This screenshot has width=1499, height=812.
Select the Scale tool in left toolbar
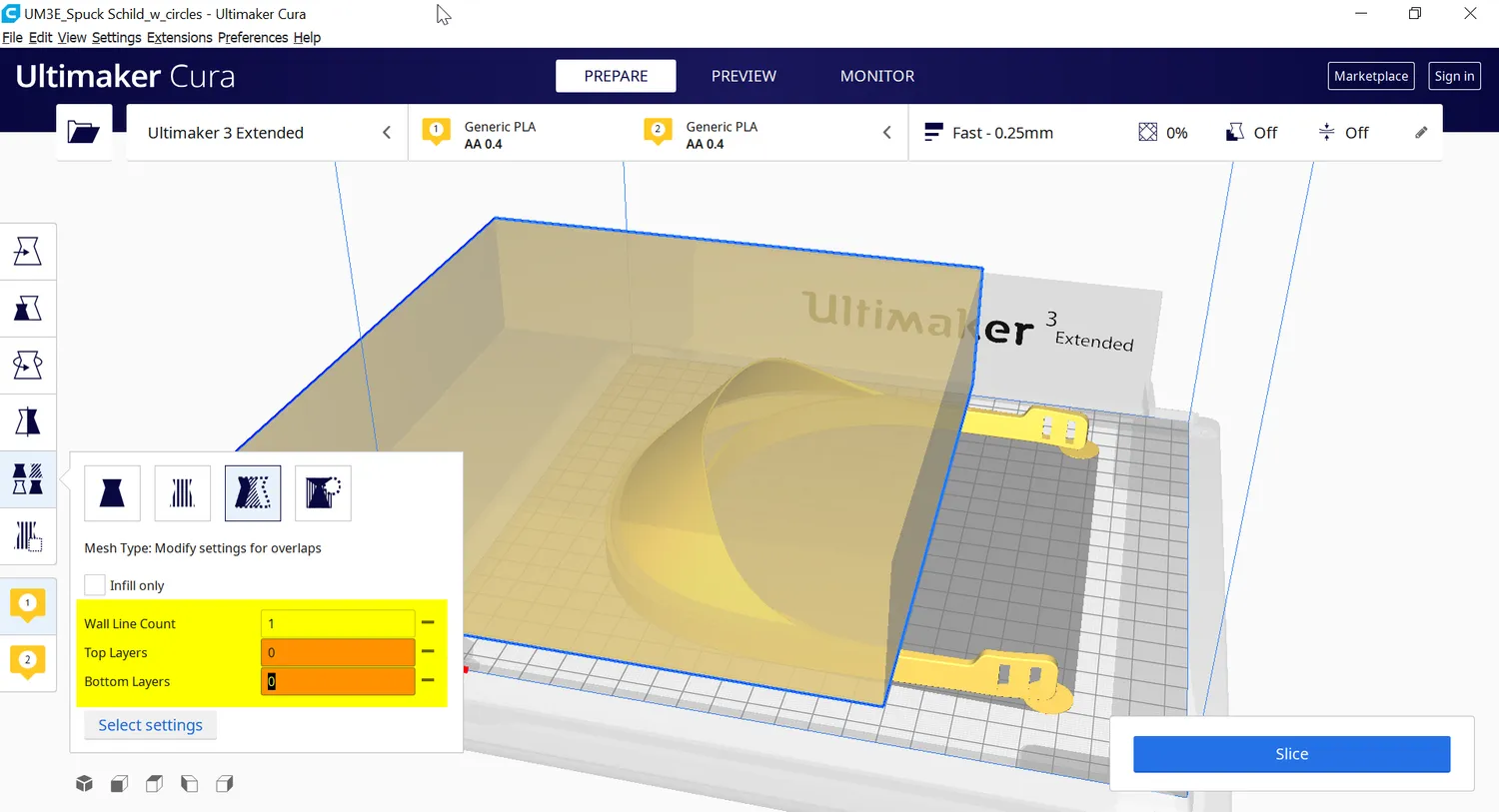(x=28, y=308)
